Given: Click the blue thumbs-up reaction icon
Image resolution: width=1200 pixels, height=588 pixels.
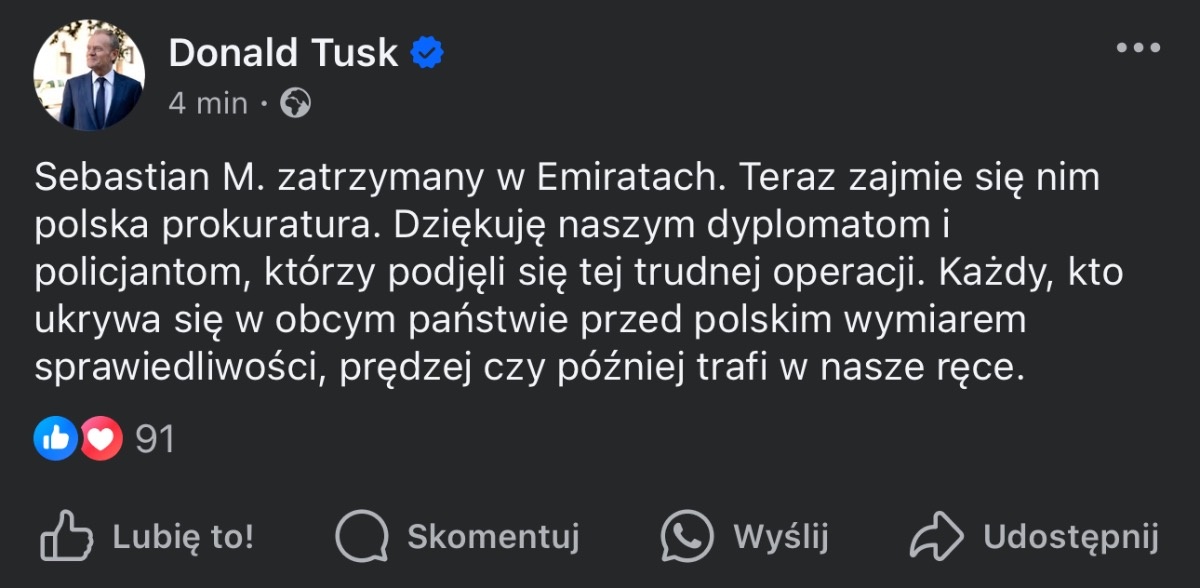Looking at the screenshot, I should pos(55,439).
